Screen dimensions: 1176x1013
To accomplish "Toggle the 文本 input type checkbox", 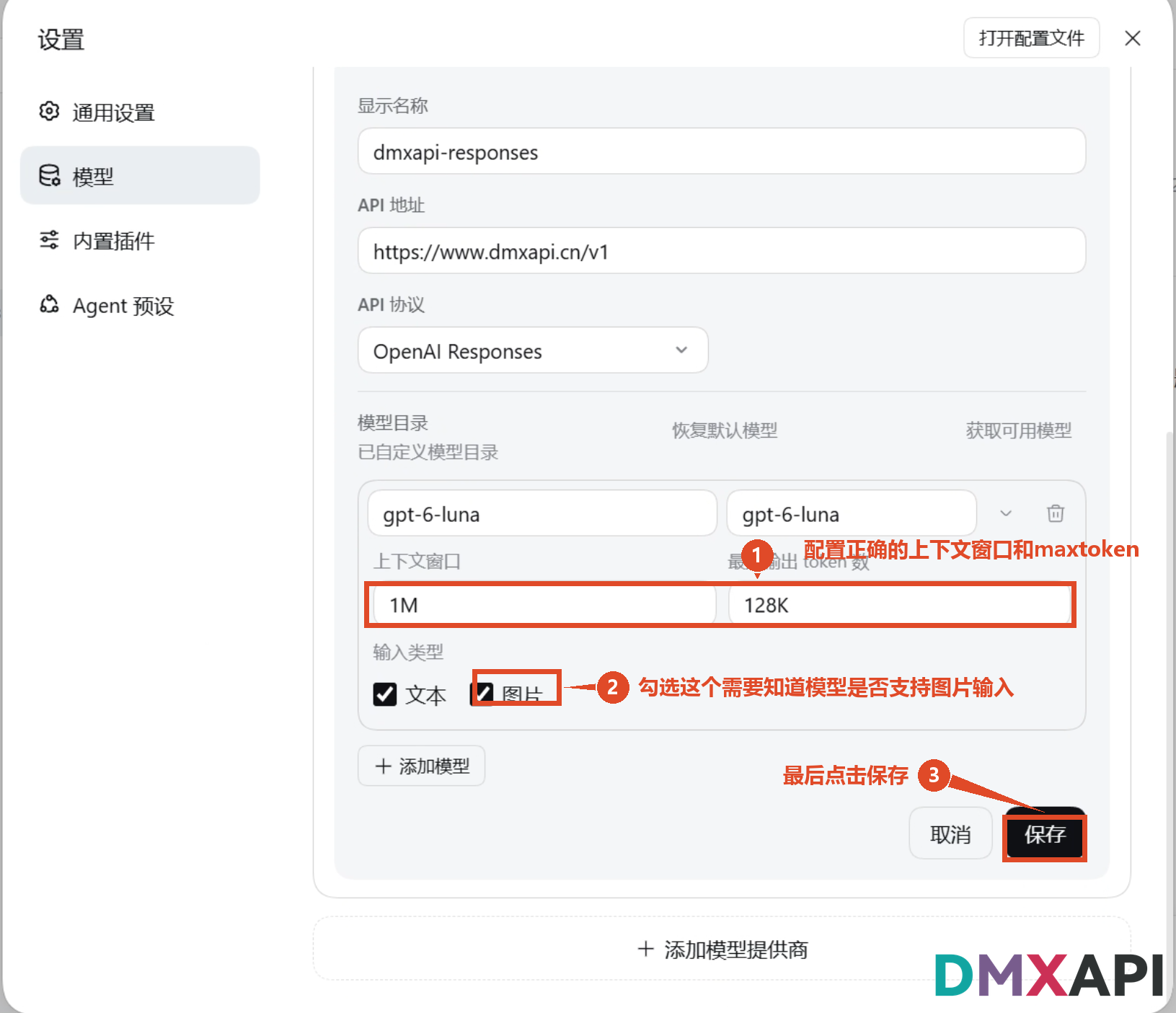I will click(x=385, y=694).
